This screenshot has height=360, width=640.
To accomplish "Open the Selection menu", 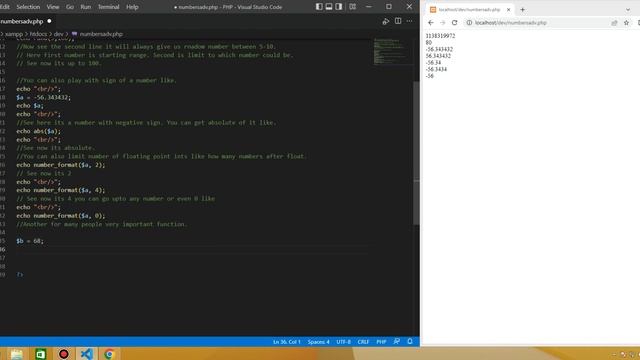I will point(28,7).
